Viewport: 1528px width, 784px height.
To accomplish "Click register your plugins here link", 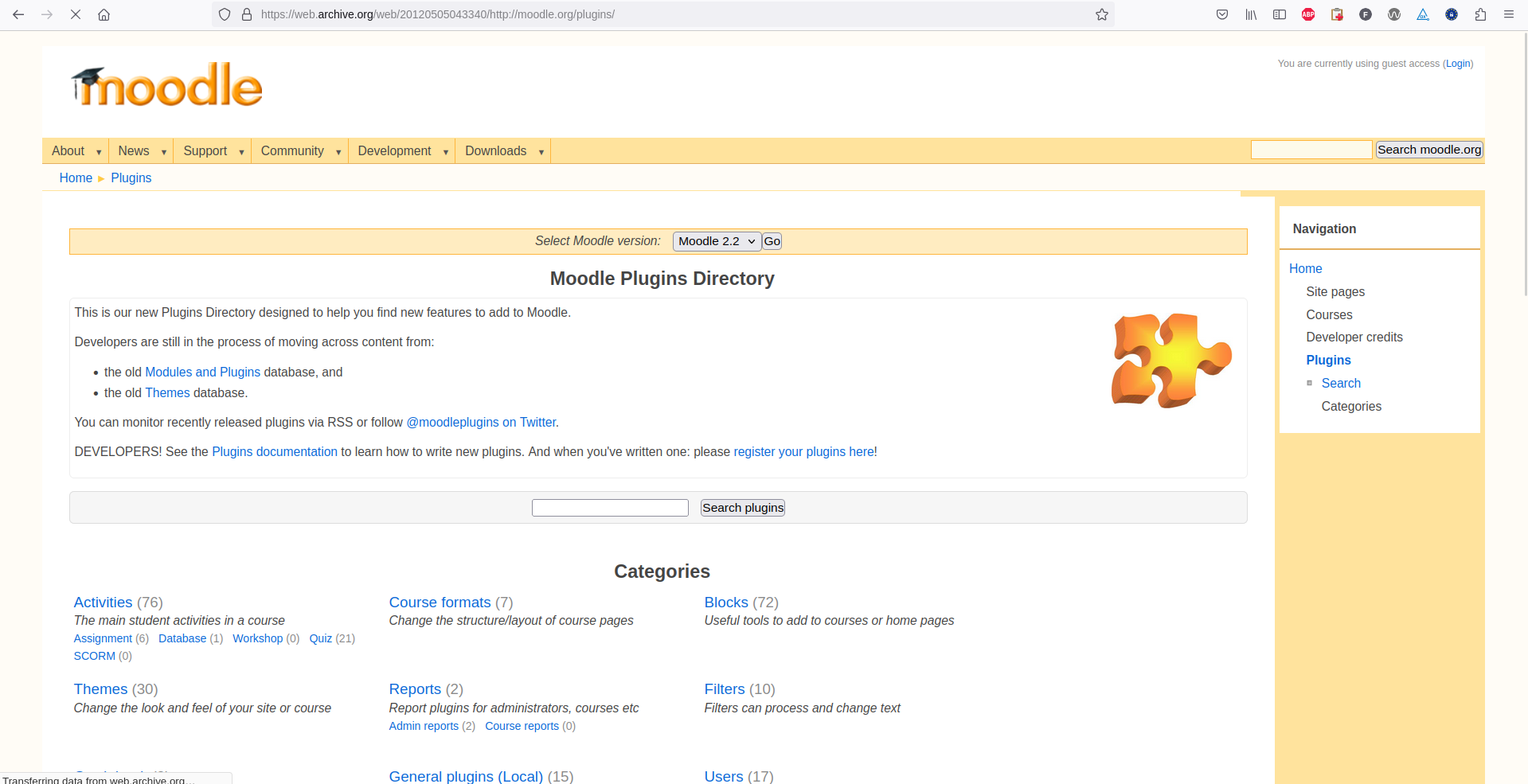I will 805,452.
